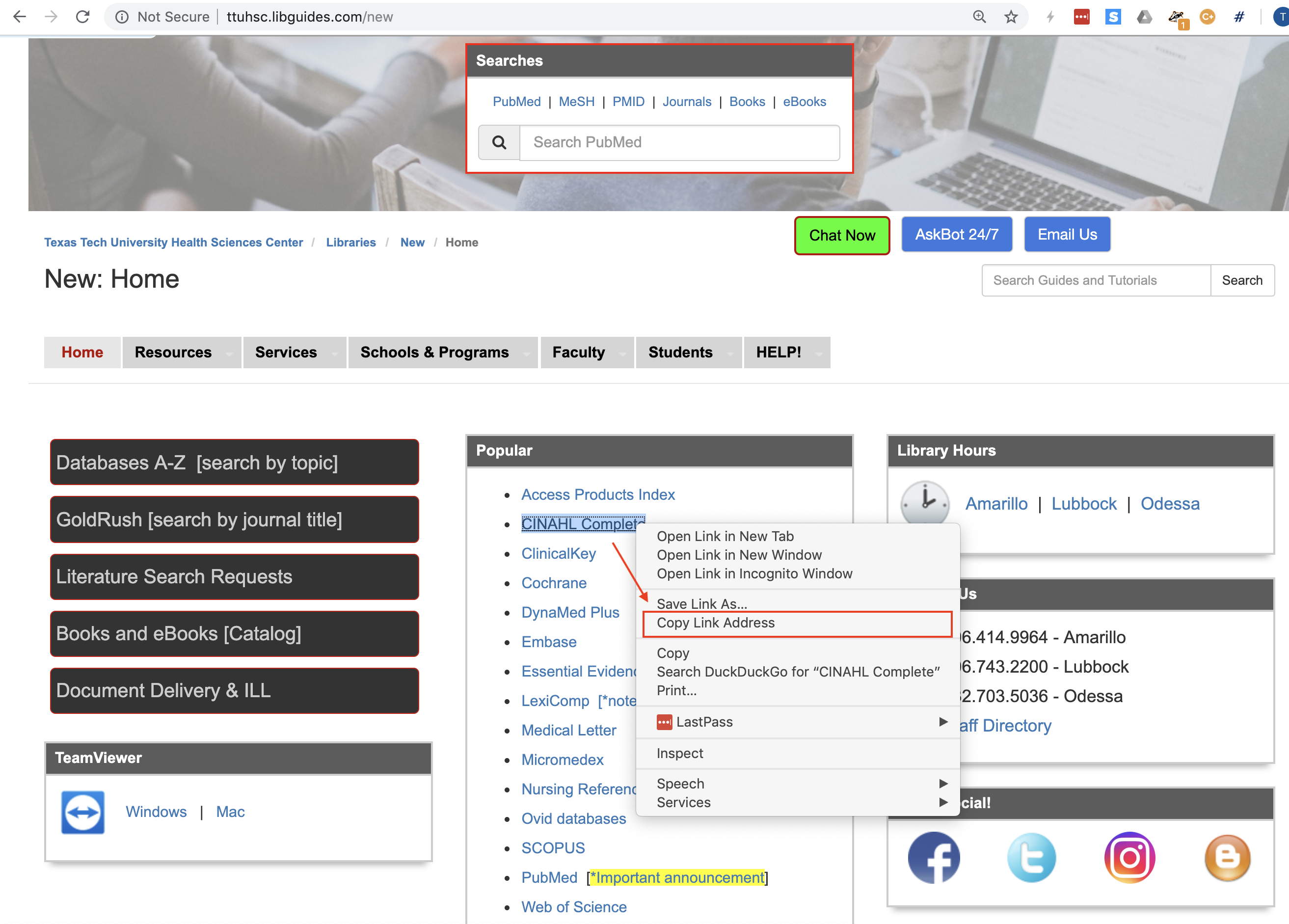Select Print... in context menu
Viewport: 1289px width, 924px height.
click(x=797, y=690)
